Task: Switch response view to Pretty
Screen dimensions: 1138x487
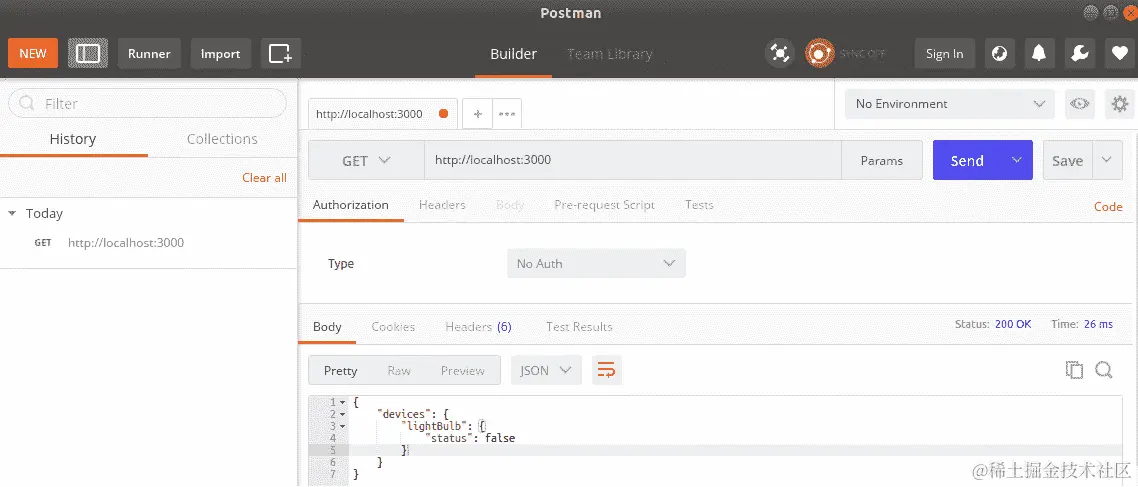Action: point(340,370)
